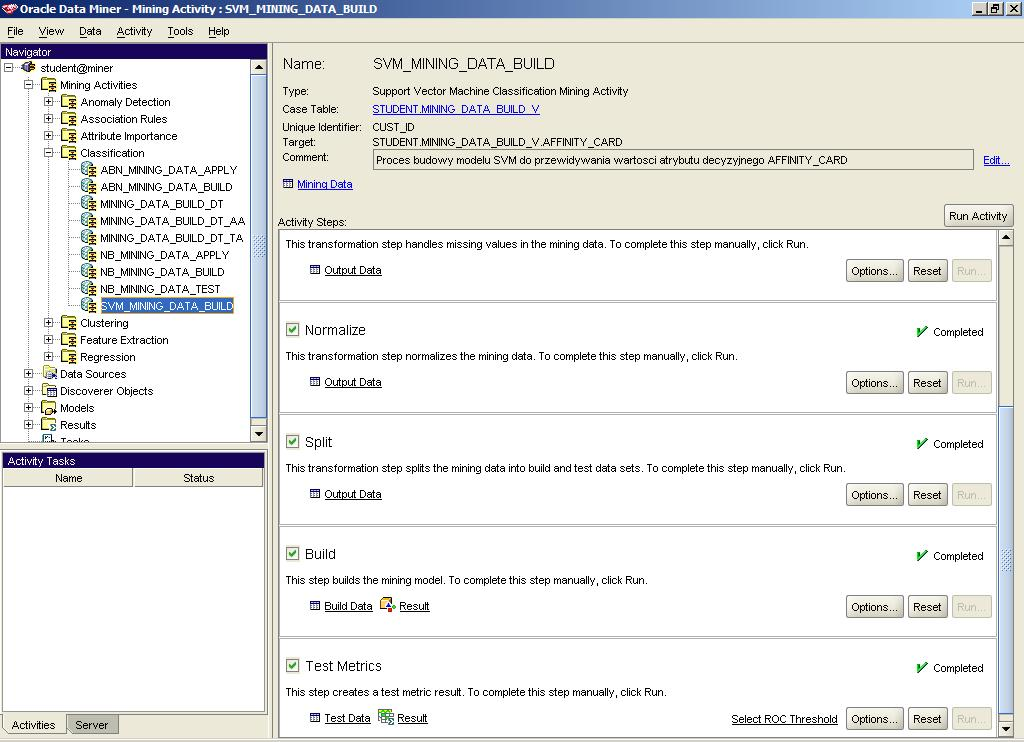The height and width of the screenshot is (742, 1024).
Task: Click the Comment text field
Action: point(673,160)
